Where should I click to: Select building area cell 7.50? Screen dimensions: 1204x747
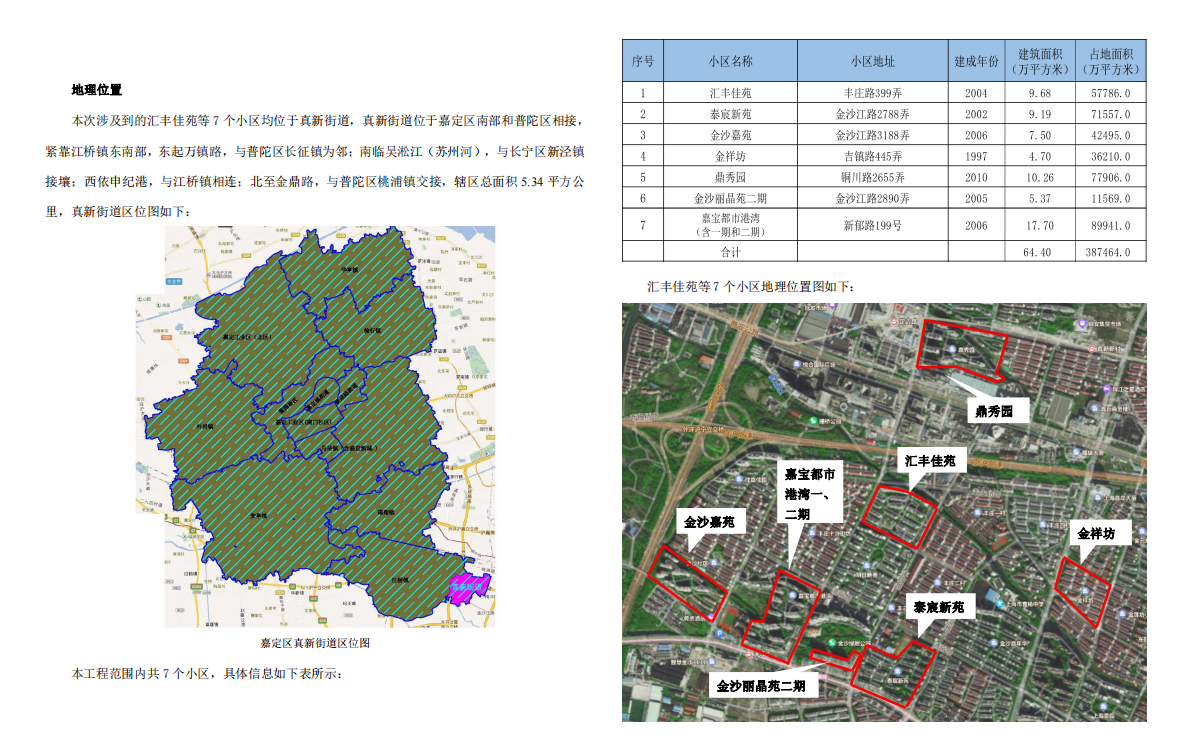click(x=1039, y=135)
